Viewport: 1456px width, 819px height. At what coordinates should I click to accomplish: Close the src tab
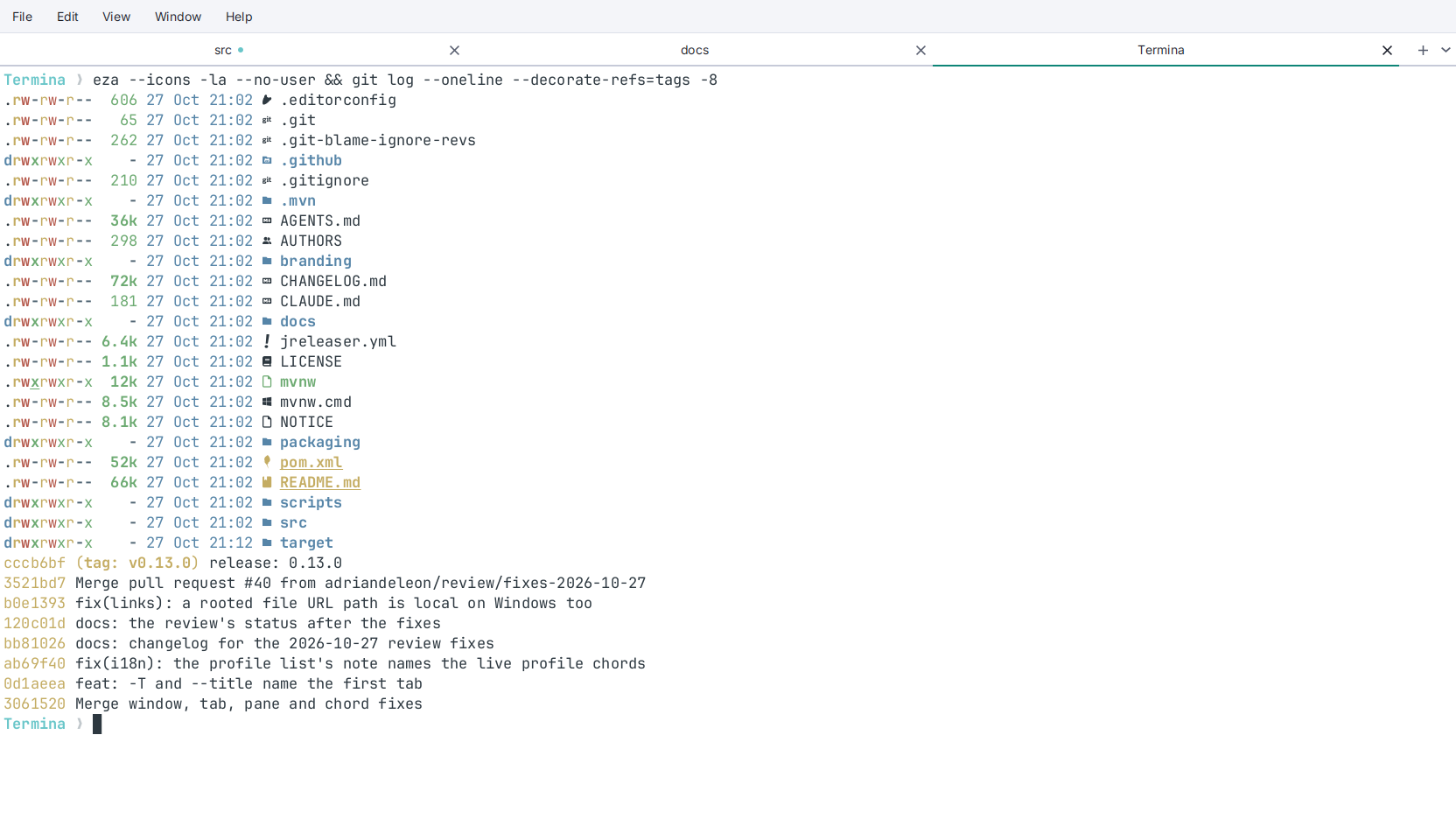[454, 51]
